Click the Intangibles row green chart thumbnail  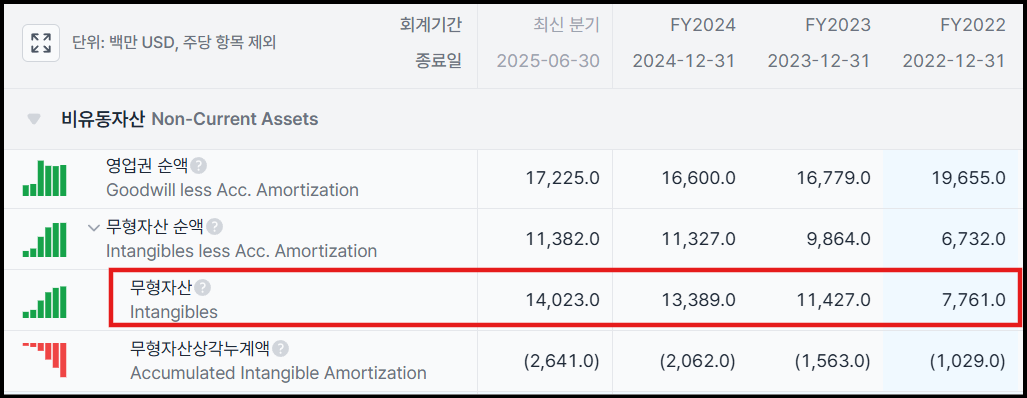pyautogui.click(x=45, y=301)
